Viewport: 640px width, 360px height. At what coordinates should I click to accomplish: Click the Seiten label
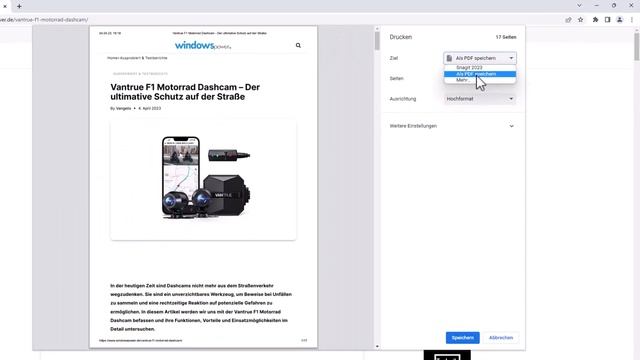point(396,78)
